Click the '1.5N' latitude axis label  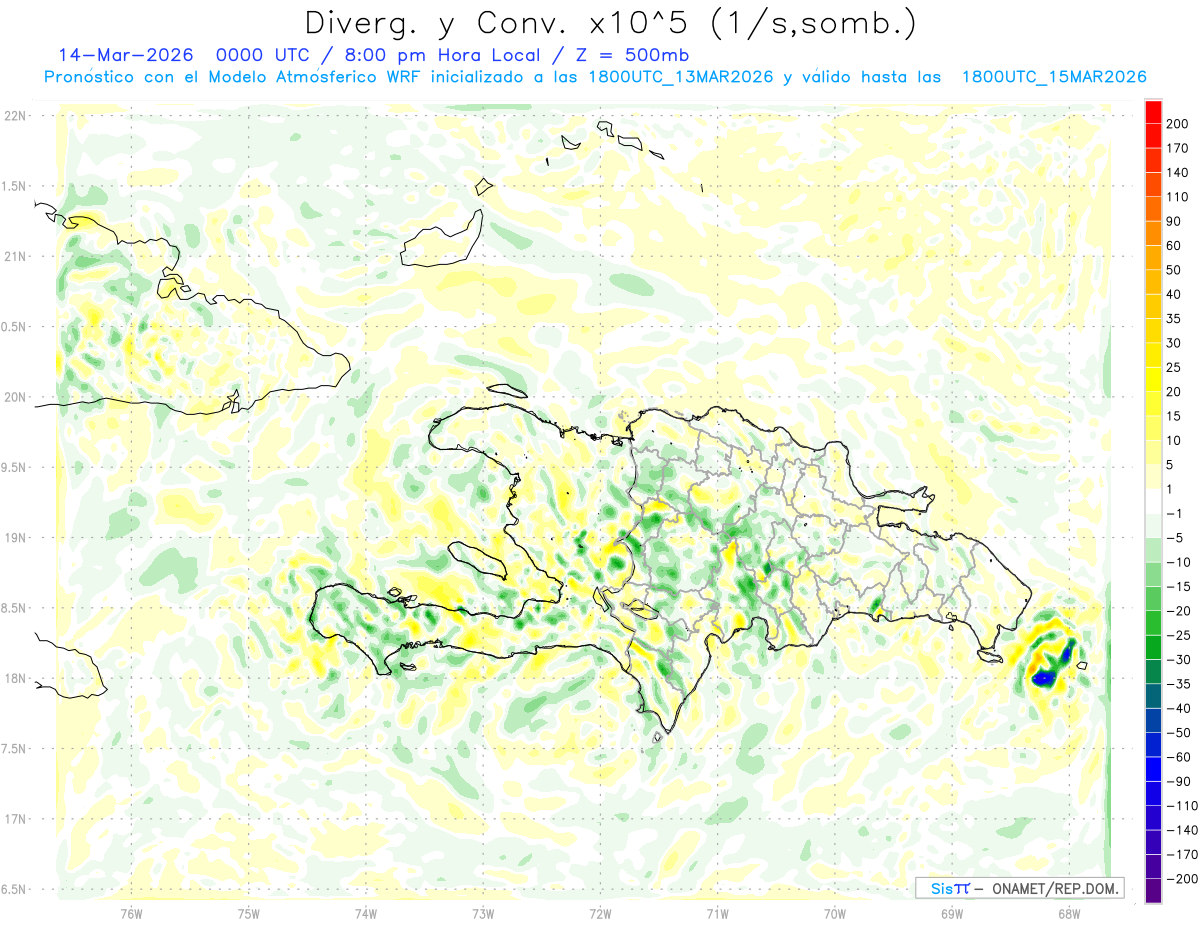click(x=15, y=186)
